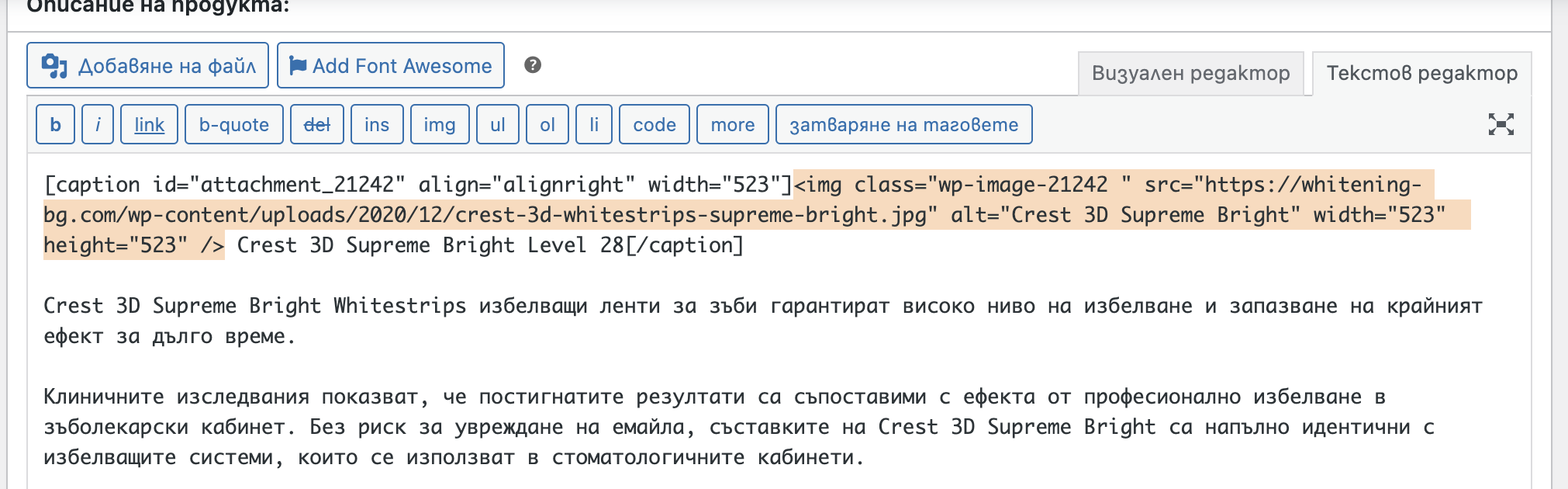Insert bold tag with b button
Viewport: 1568px width, 489px height.
[x=56, y=124]
